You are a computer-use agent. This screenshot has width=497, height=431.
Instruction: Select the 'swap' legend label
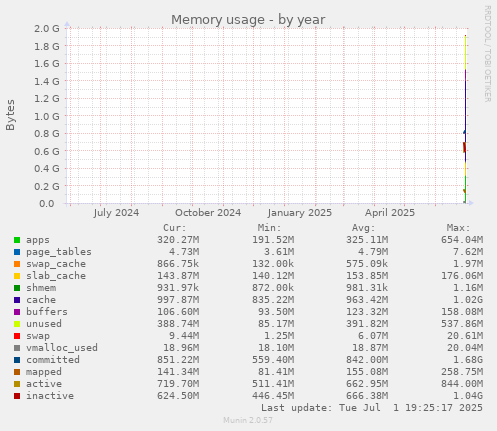pyautogui.click(x=38, y=336)
